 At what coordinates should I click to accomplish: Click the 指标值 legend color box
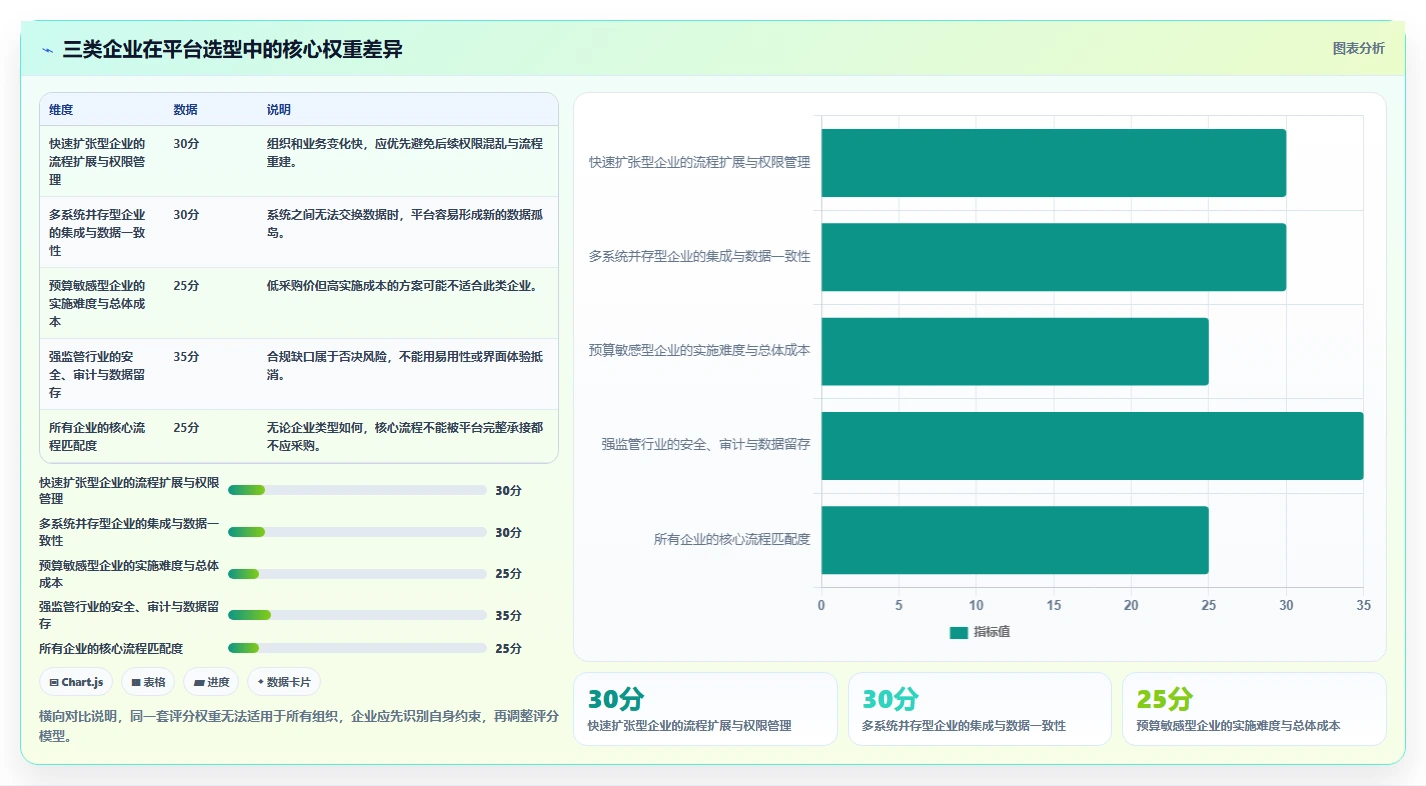(958, 632)
